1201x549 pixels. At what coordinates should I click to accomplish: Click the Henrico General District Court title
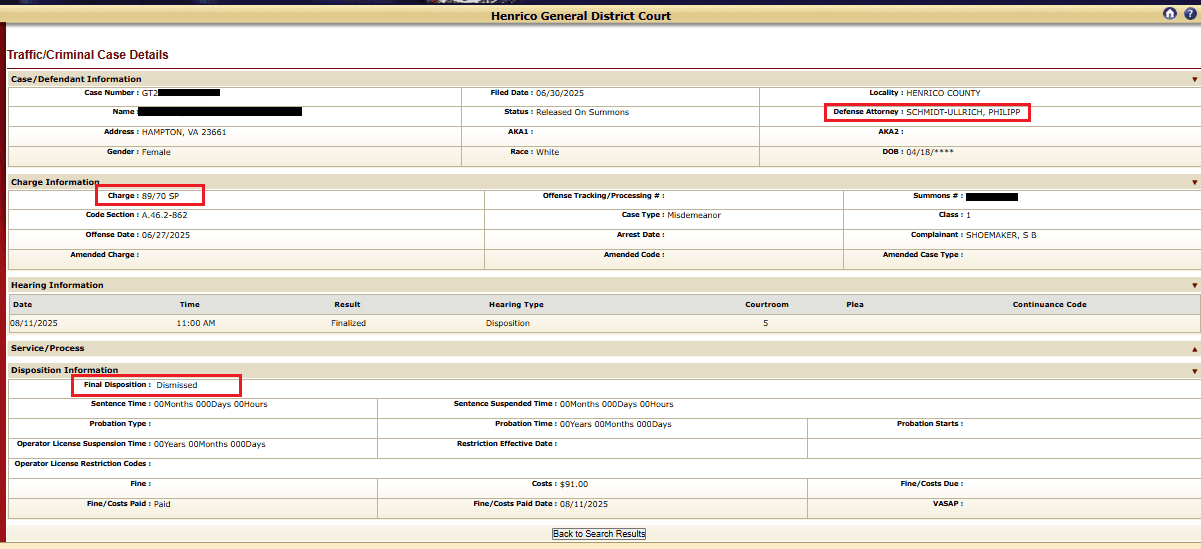[x=581, y=16]
